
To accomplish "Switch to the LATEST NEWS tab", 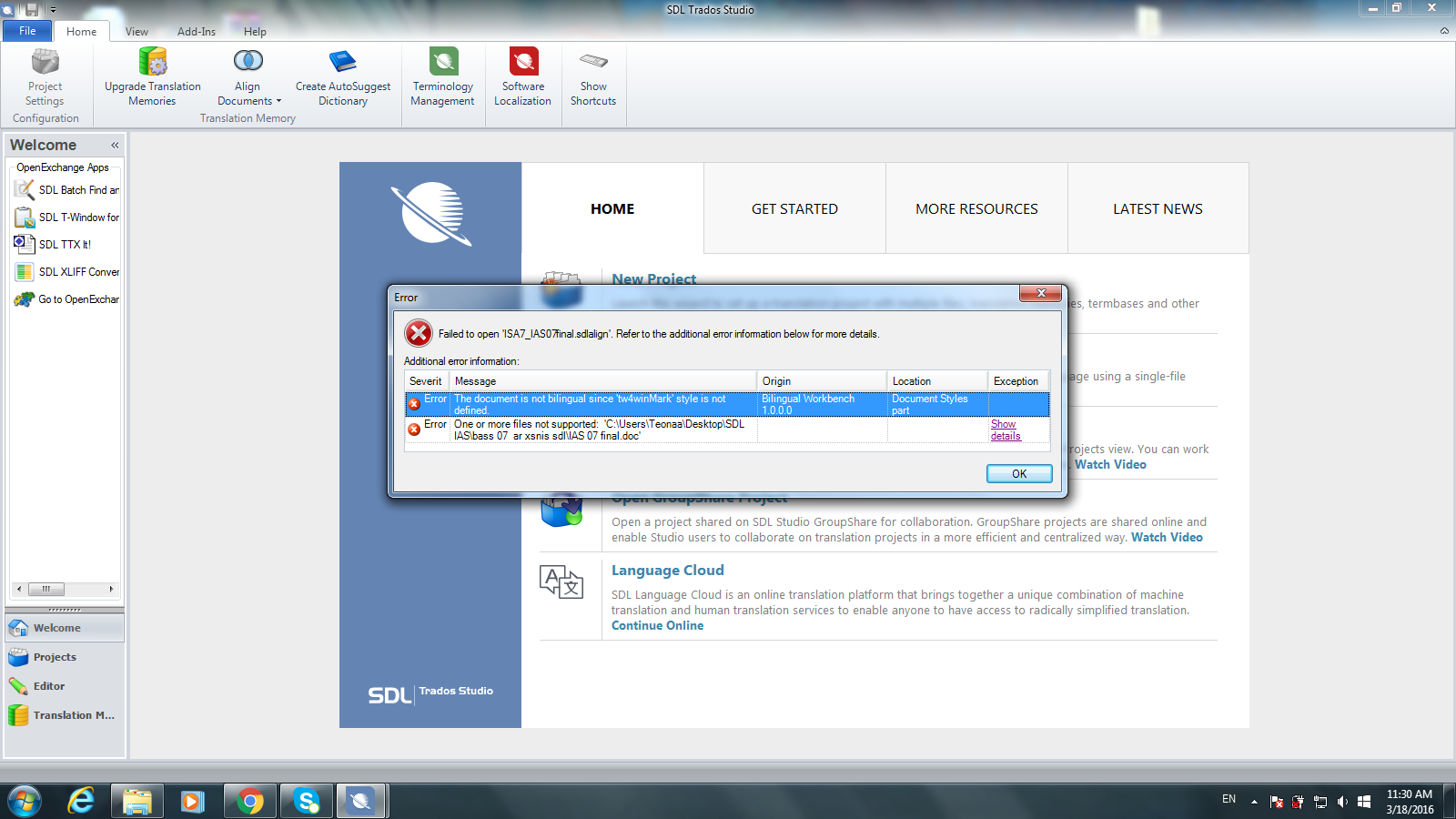I will point(1158,208).
